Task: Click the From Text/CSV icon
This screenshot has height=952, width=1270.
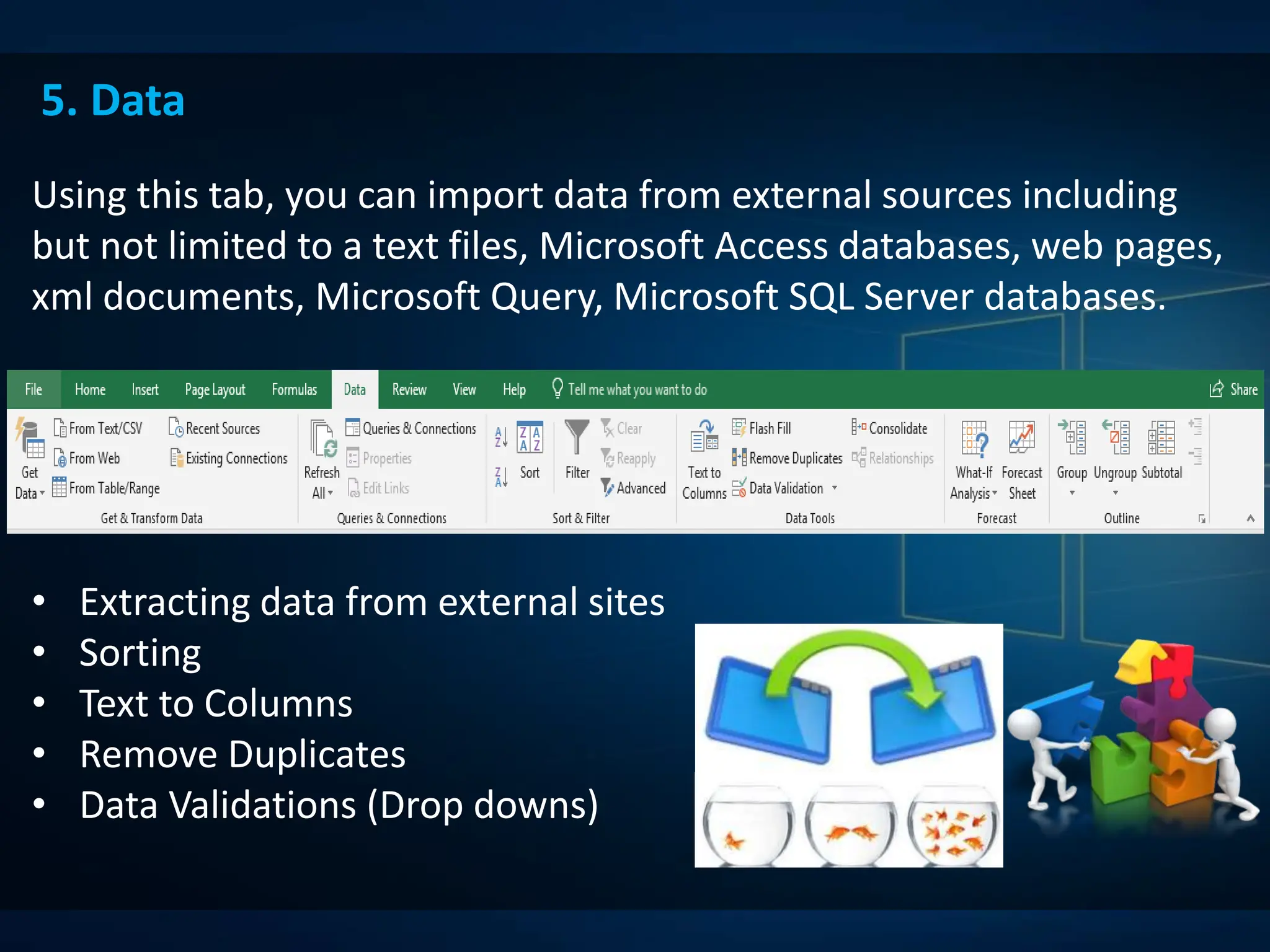Action: point(60,428)
